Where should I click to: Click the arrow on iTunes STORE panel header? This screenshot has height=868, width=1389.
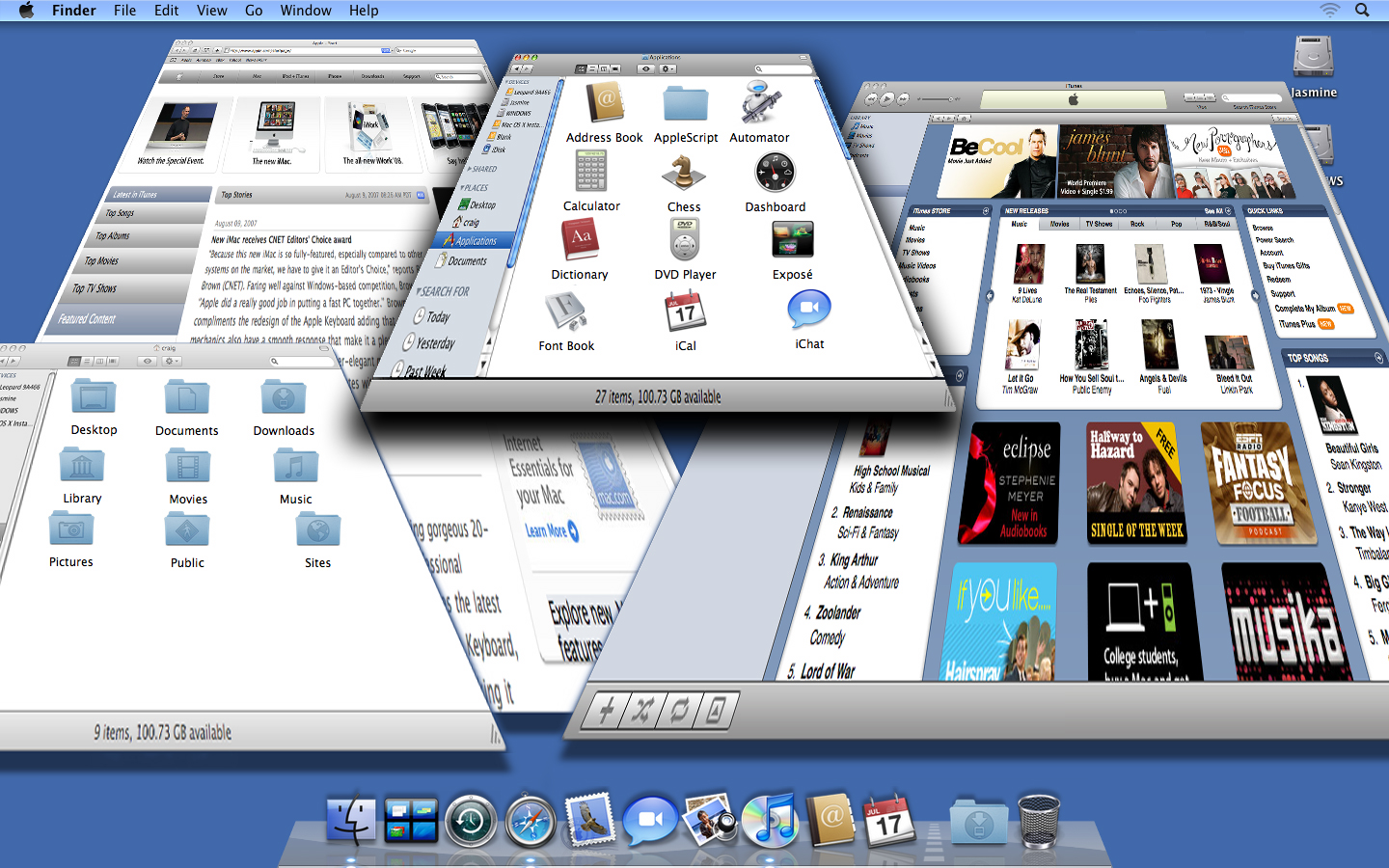(x=986, y=210)
